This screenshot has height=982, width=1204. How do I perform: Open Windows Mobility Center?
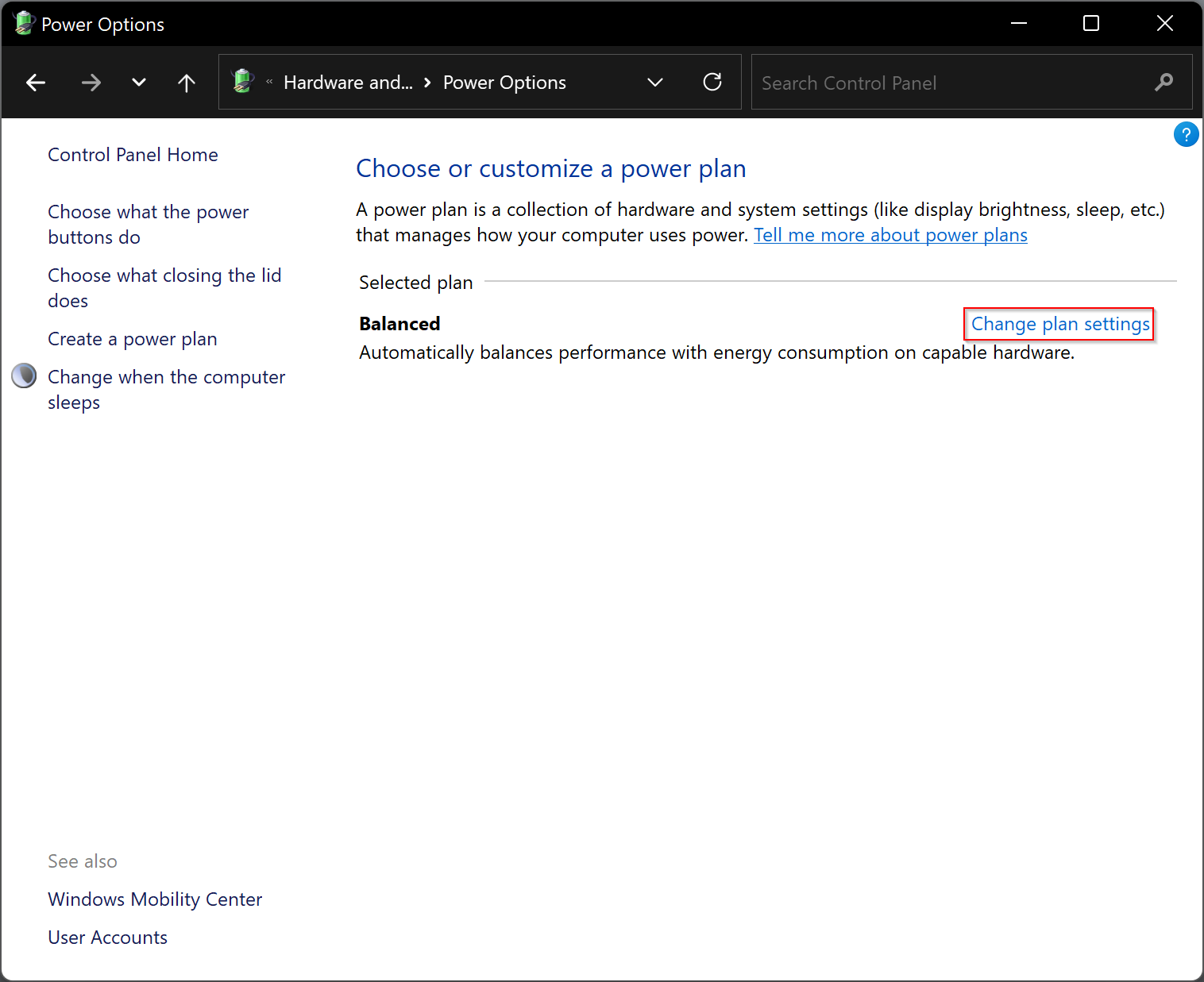coord(155,899)
